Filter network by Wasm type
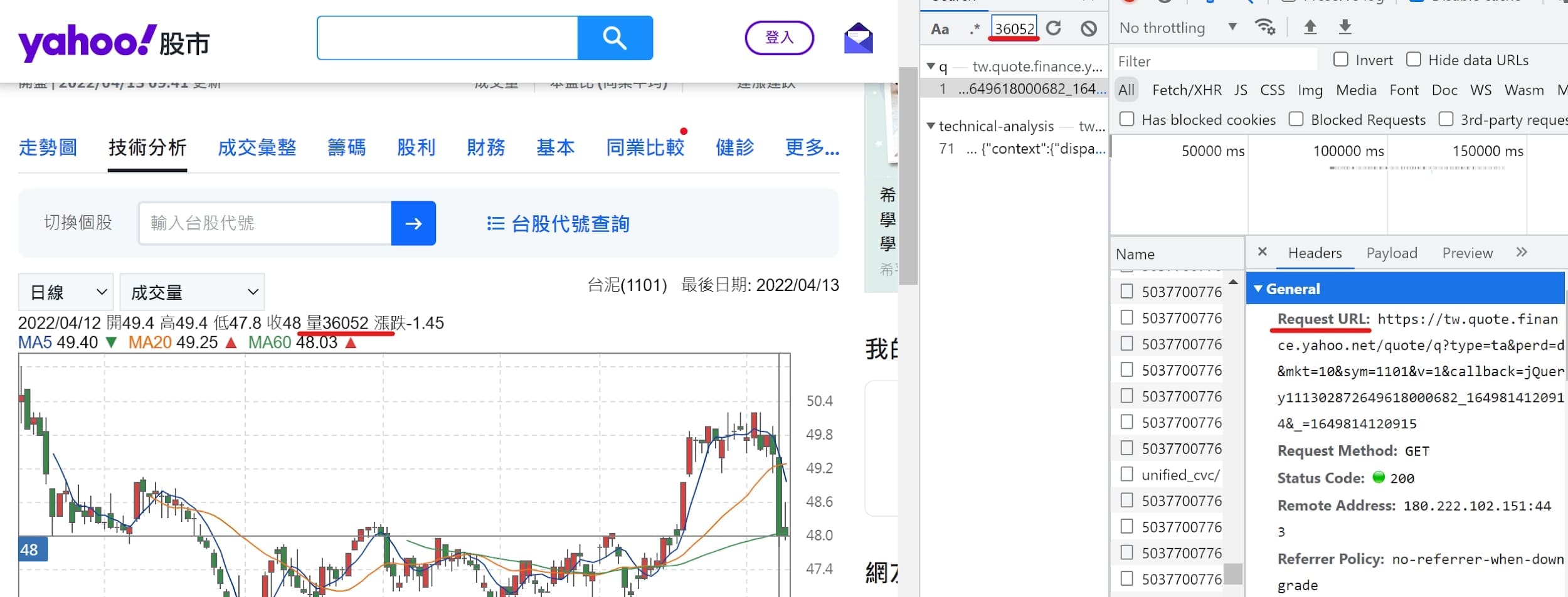Viewport: 1568px width, 597px height. click(1524, 90)
